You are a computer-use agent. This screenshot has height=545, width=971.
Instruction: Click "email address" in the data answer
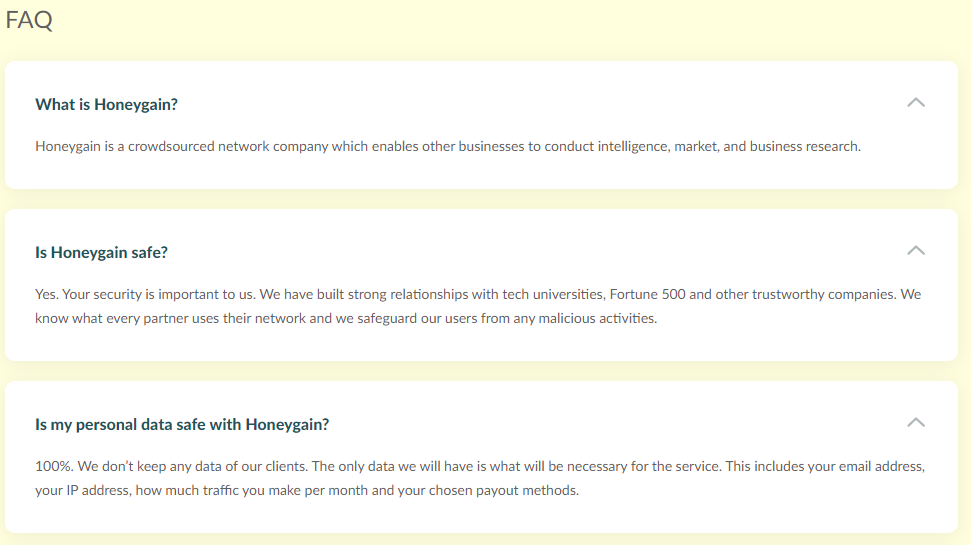(x=880, y=467)
